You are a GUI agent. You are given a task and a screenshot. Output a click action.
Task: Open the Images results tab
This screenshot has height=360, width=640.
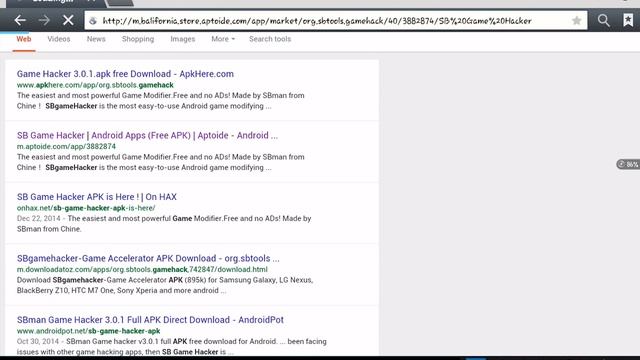pos(182,39)
